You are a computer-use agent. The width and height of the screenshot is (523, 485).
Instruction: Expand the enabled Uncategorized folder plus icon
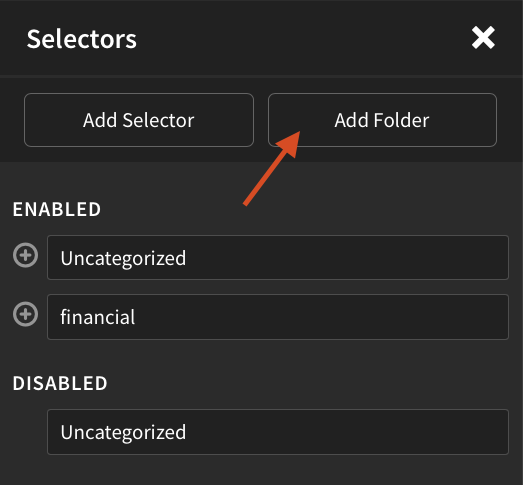tap(25, 256)
